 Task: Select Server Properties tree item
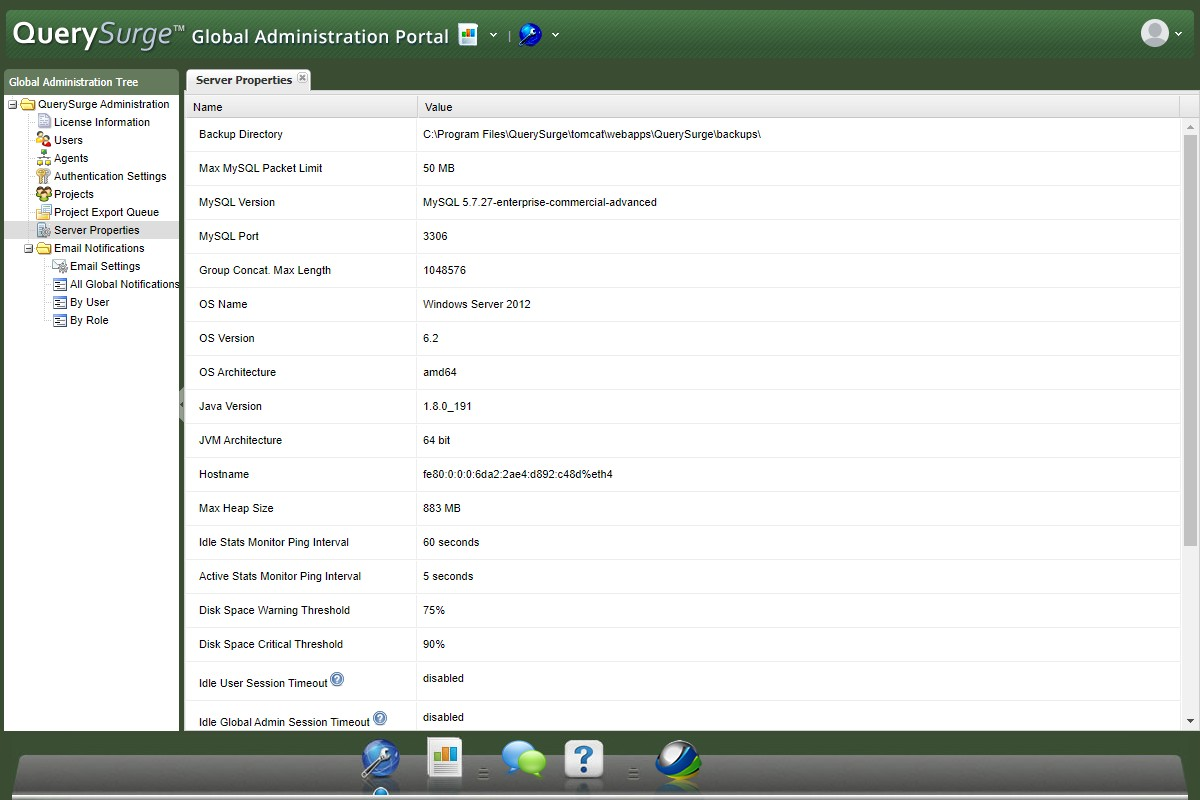[97, 230]
